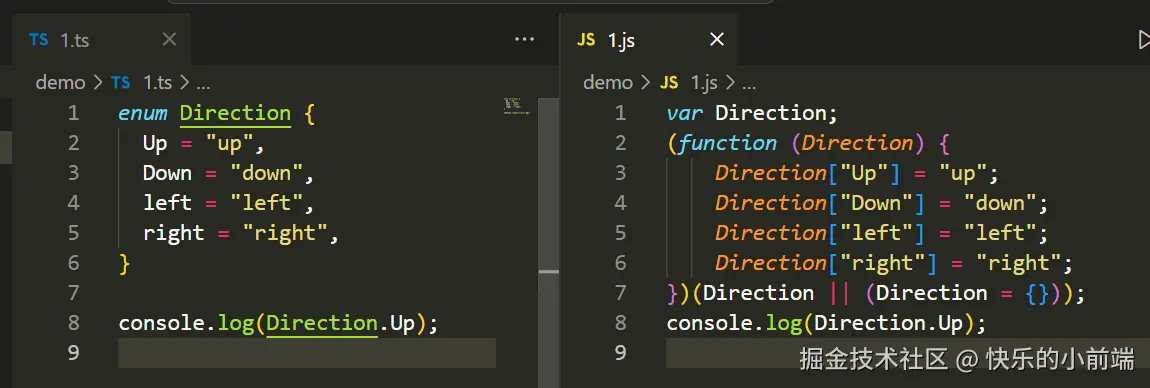Click the "down" string in the 1.ts file

pos(266,173)
